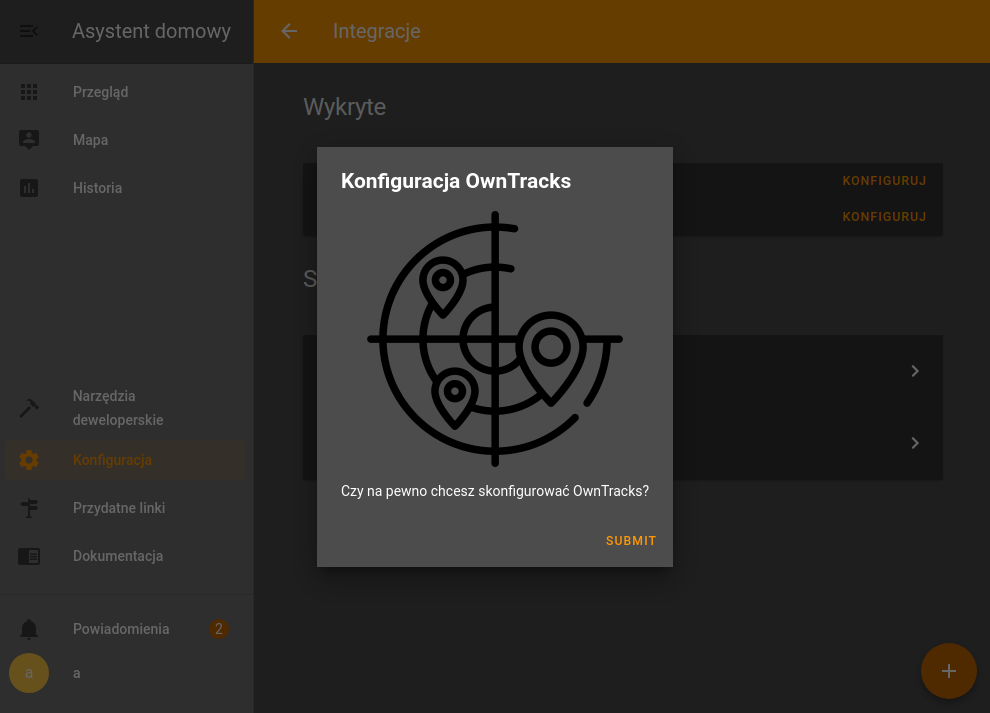This screenshot has width=990, height=713.
Task: Click the 'Czy na pewno chcesz' confirmation text
Action: pos(495,491)
